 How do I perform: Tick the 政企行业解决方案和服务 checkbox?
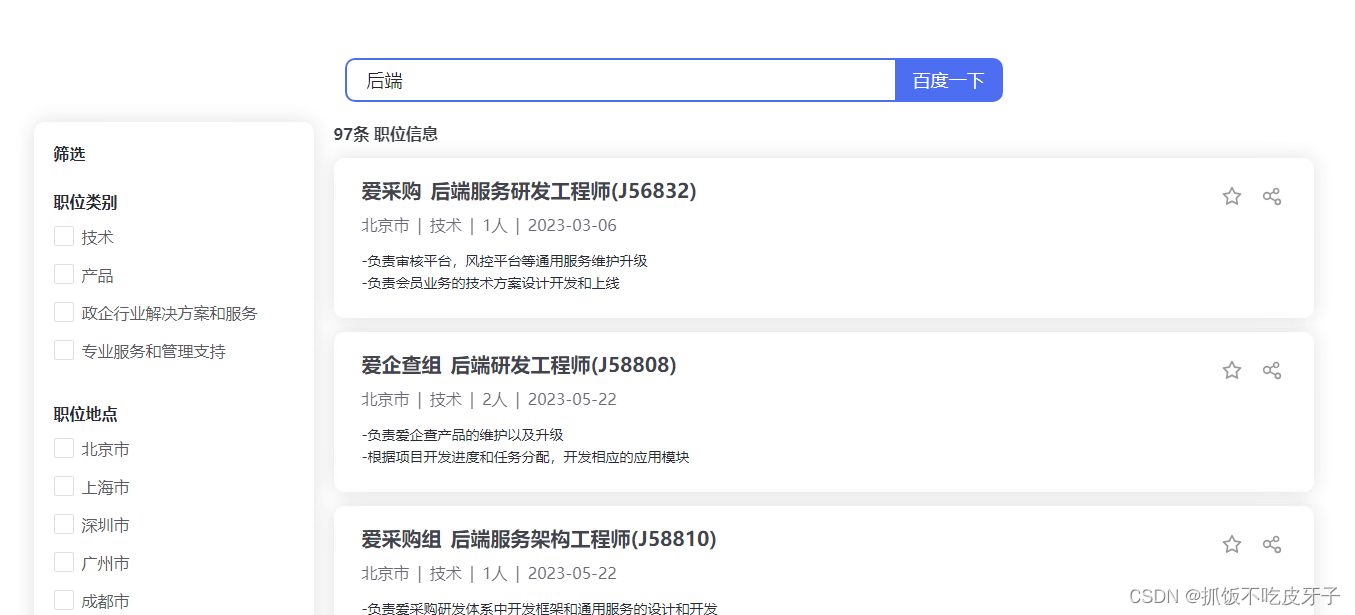64,312
